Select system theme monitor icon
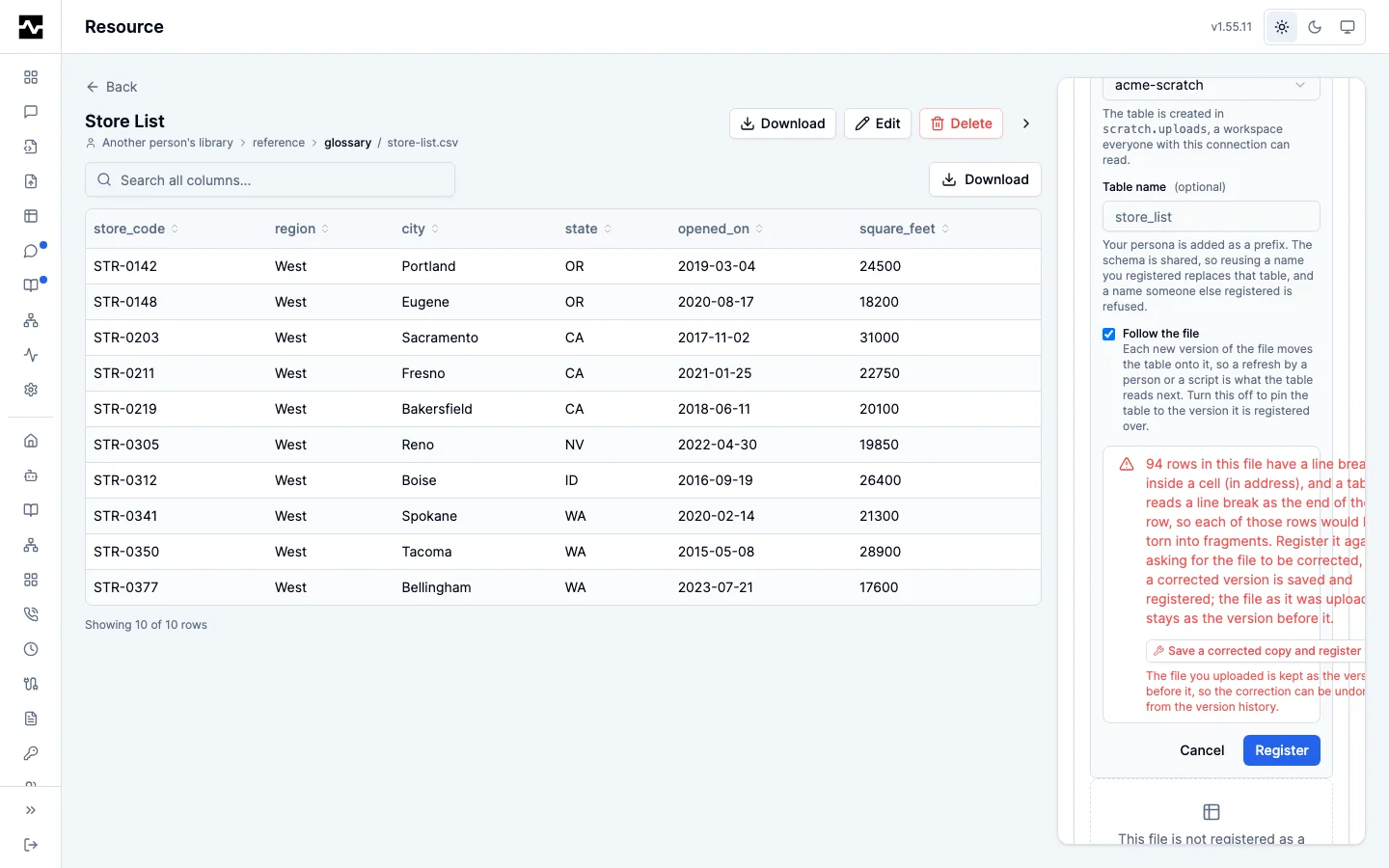 pyautogui.click(x=1348, y=27)
